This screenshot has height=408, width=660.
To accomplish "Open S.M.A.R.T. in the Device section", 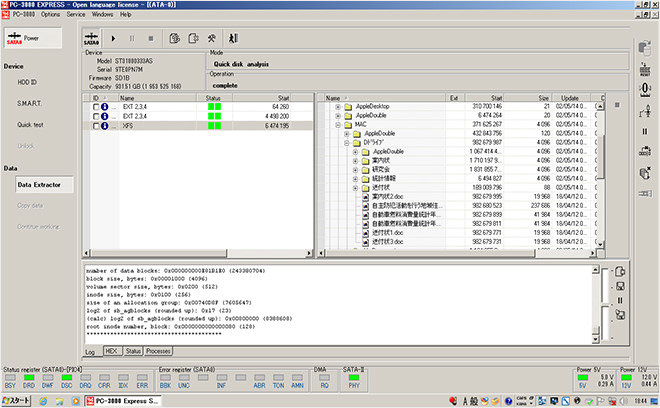I will click(29, 103).
